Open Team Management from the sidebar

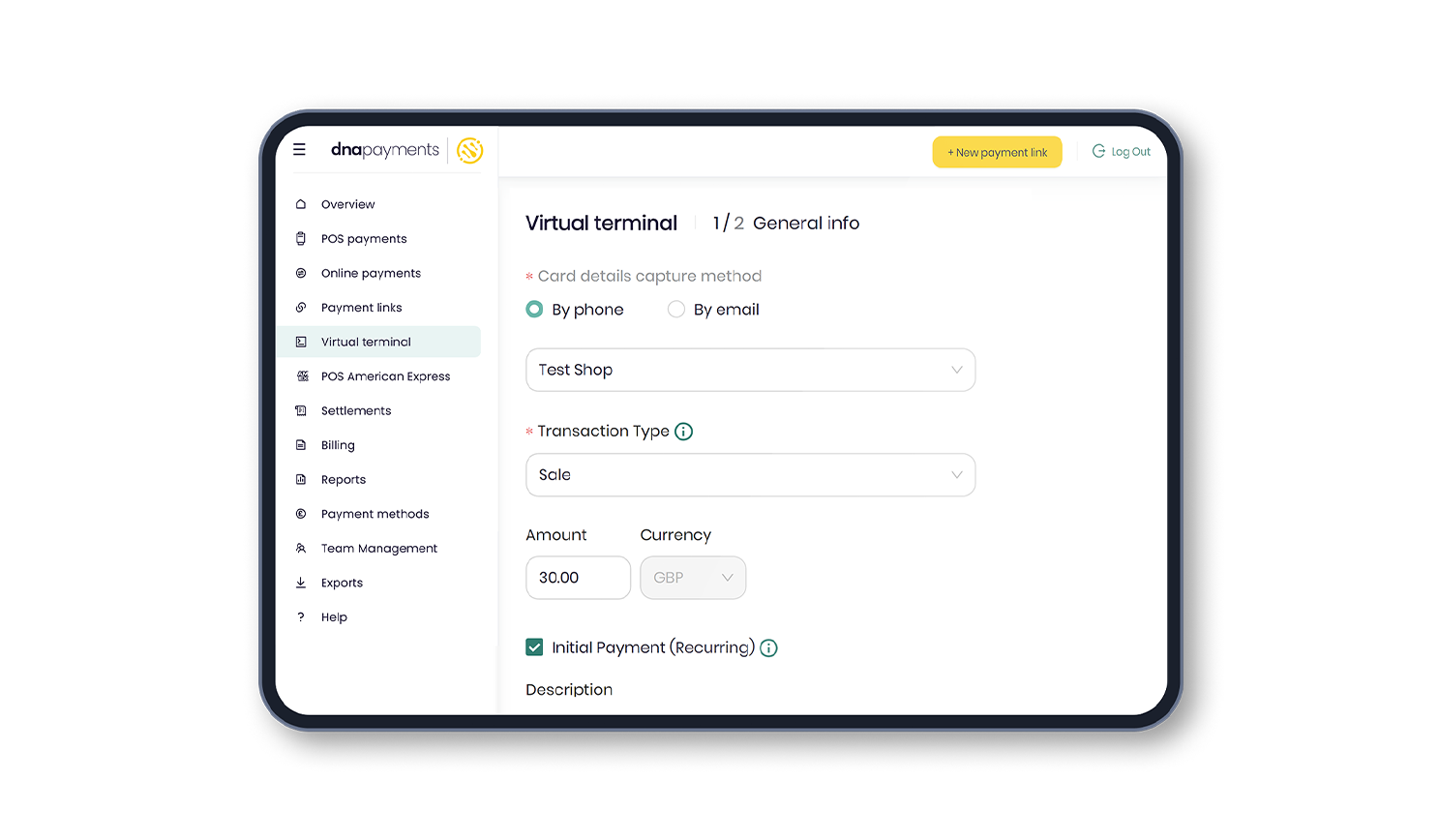click(377, 548)
